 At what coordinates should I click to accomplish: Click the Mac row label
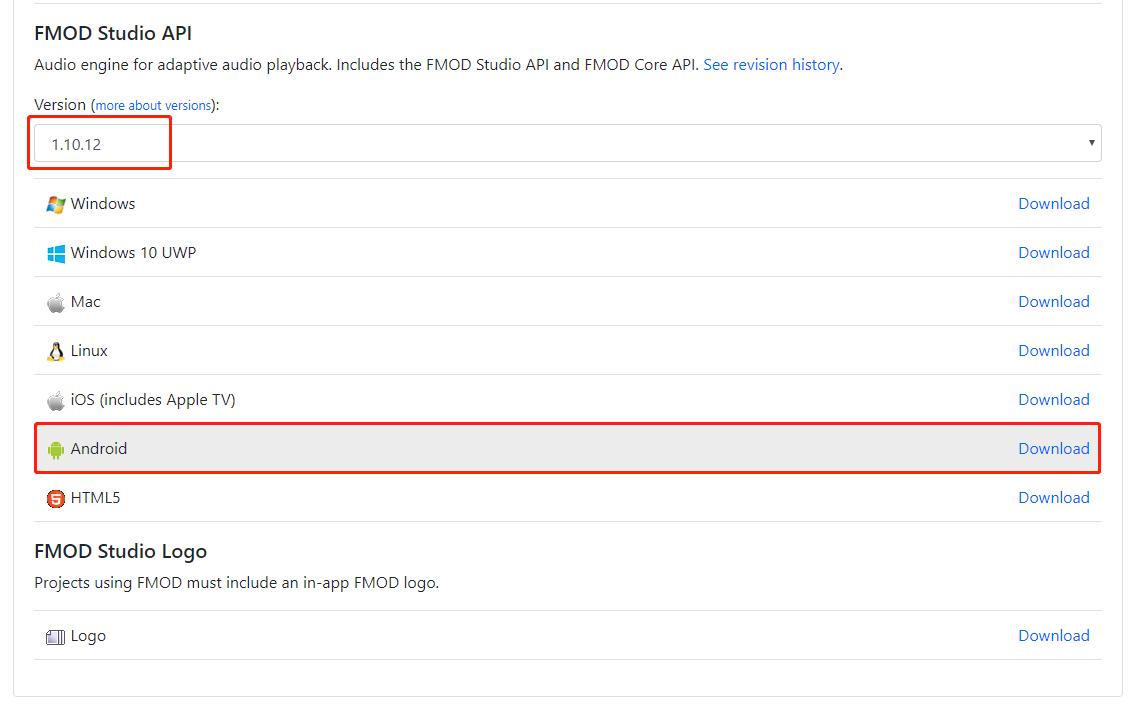(85, 301)
